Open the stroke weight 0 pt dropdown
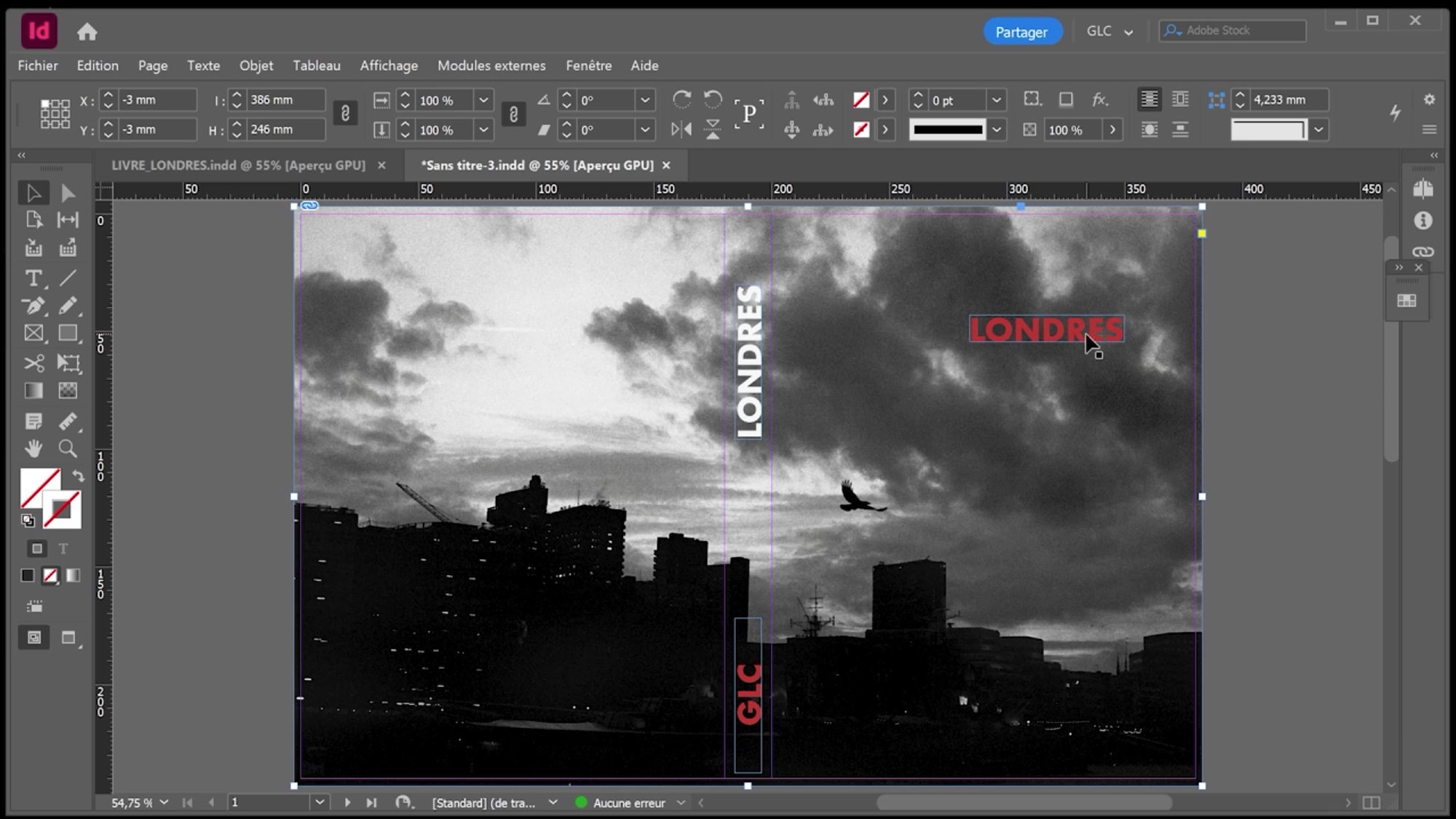 click(x=996, y=100)
